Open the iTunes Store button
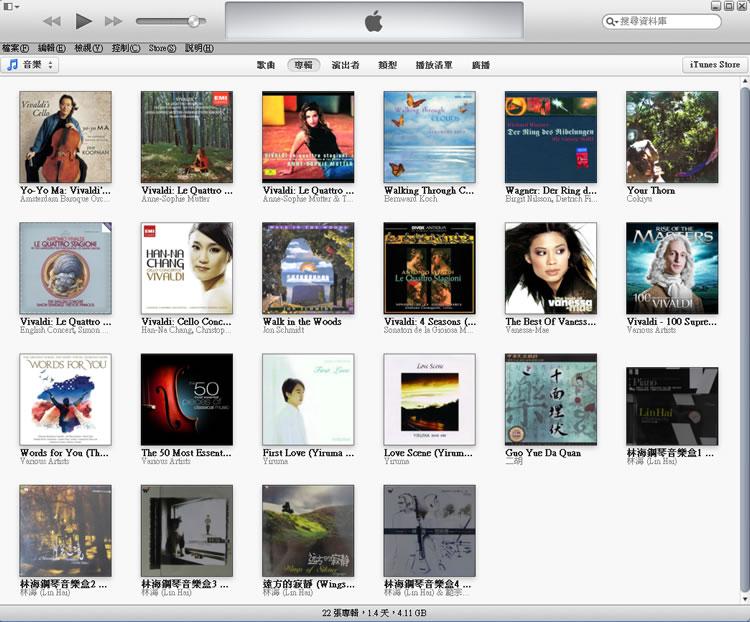 715,65
